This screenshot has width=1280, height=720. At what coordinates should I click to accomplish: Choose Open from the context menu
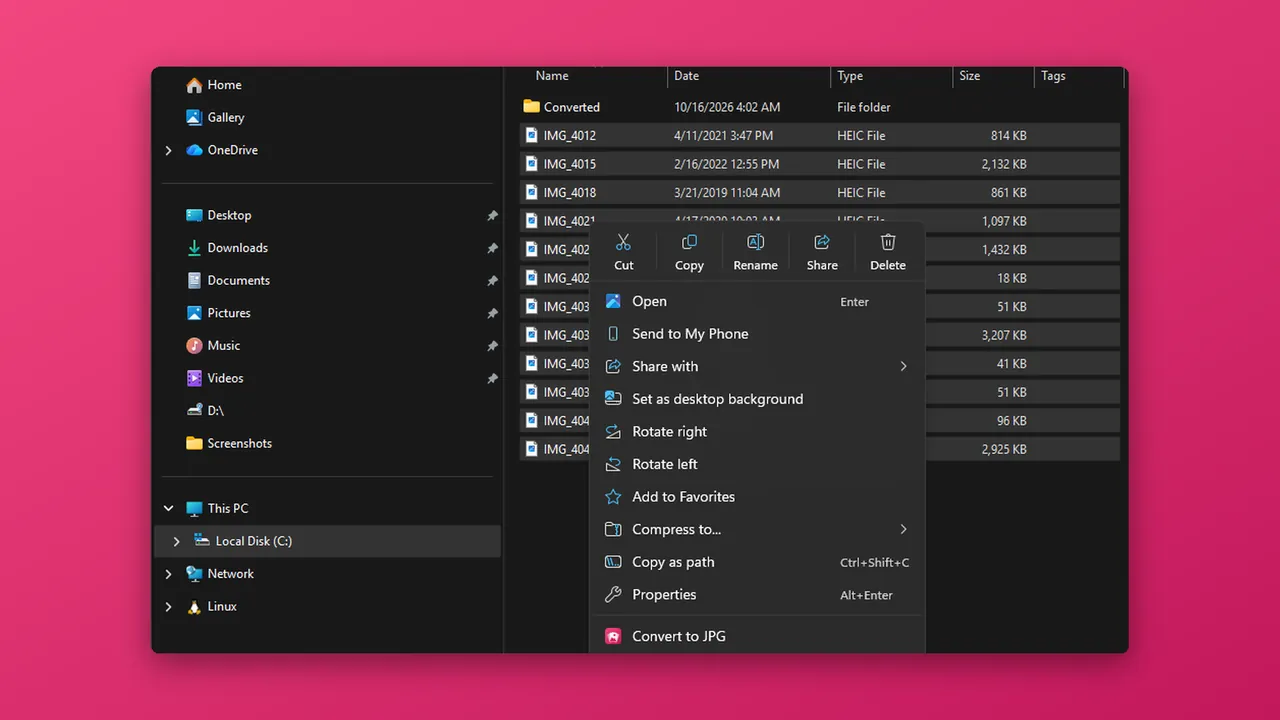(x=757, y=301)
